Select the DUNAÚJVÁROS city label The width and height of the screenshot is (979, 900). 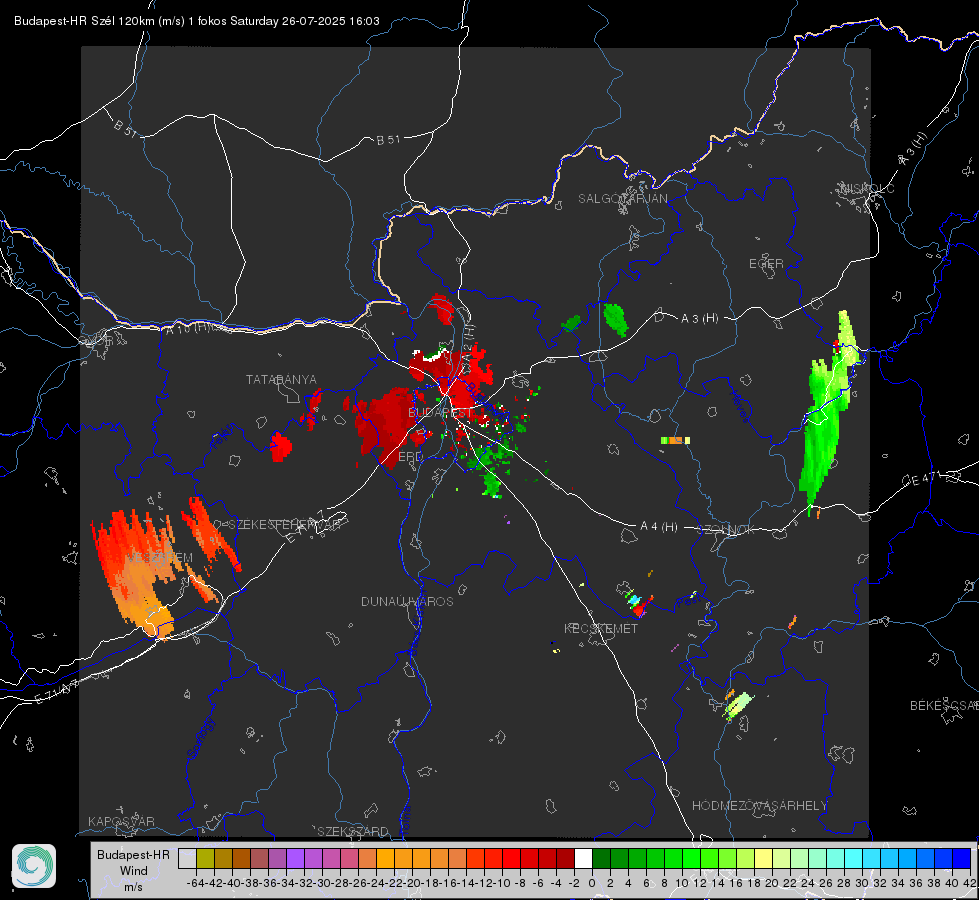tap(407, 601)
